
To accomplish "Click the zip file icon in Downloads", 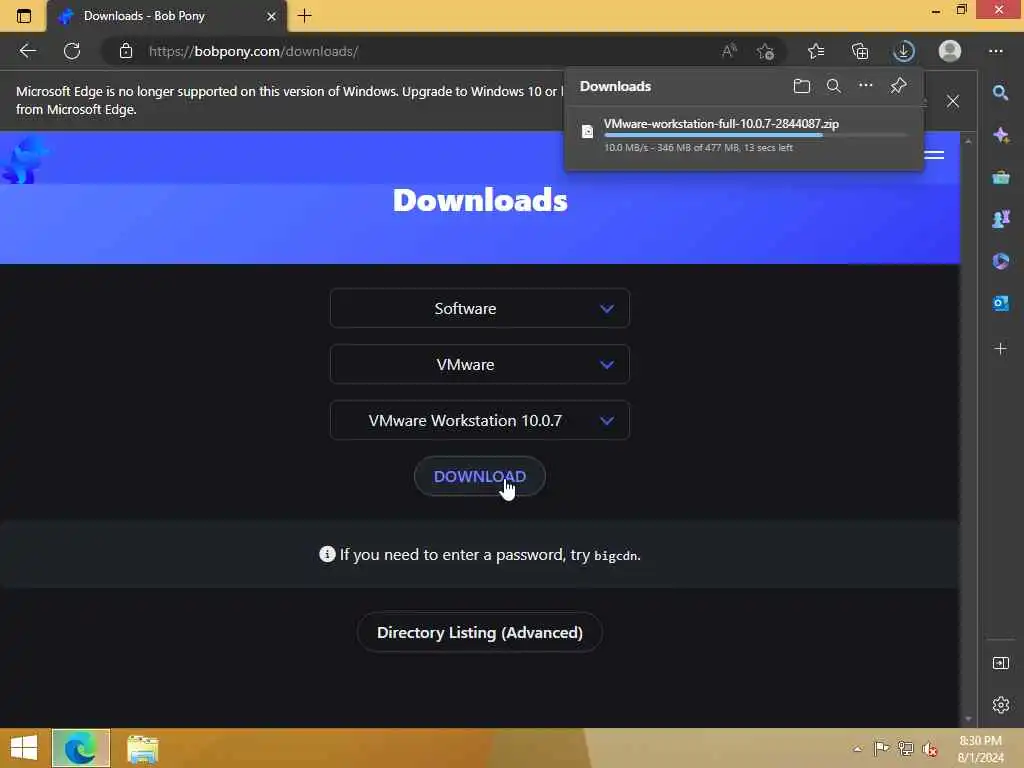I will click(587, 131).
